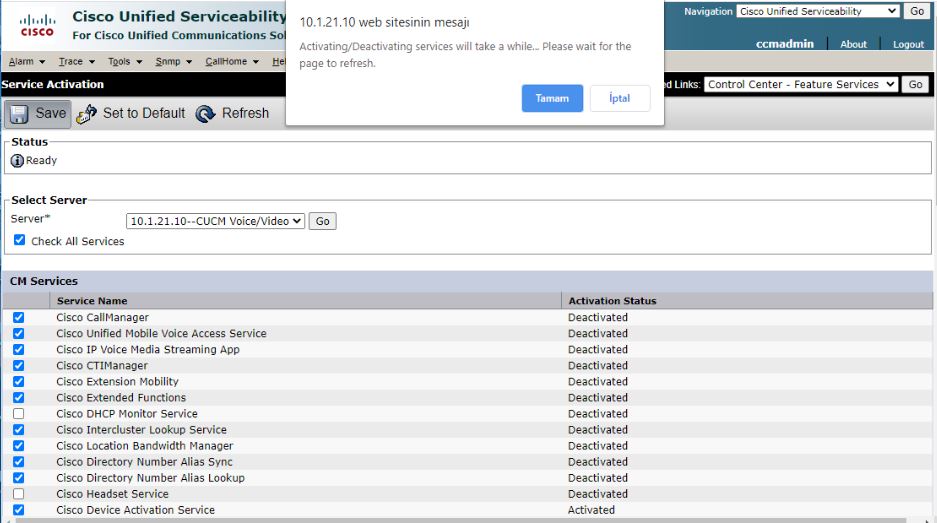
Task: Click the Set to Default label
Action: click(x=144, y=113)
